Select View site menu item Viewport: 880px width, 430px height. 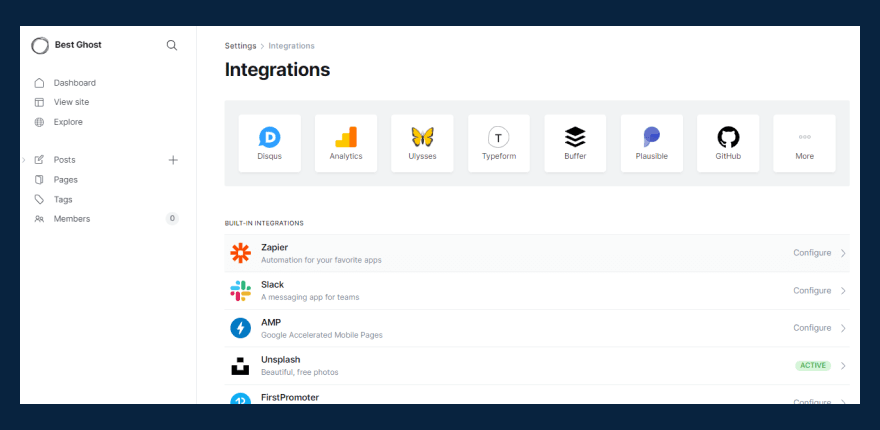point(71,102)
